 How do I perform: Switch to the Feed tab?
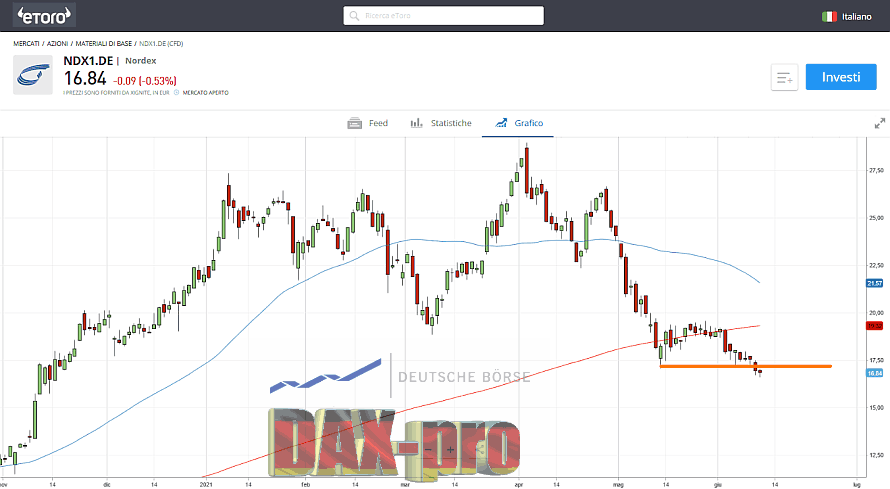[x=368, y=123]
